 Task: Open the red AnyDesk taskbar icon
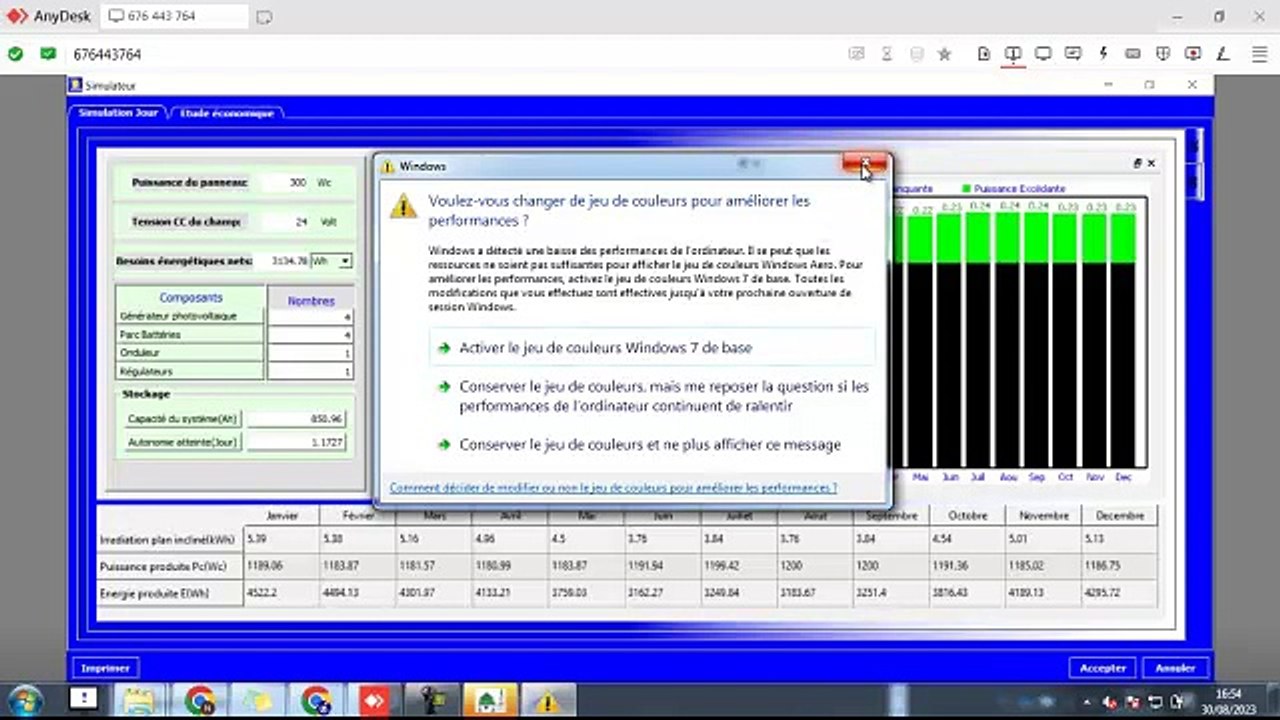(x=374, y=700)
